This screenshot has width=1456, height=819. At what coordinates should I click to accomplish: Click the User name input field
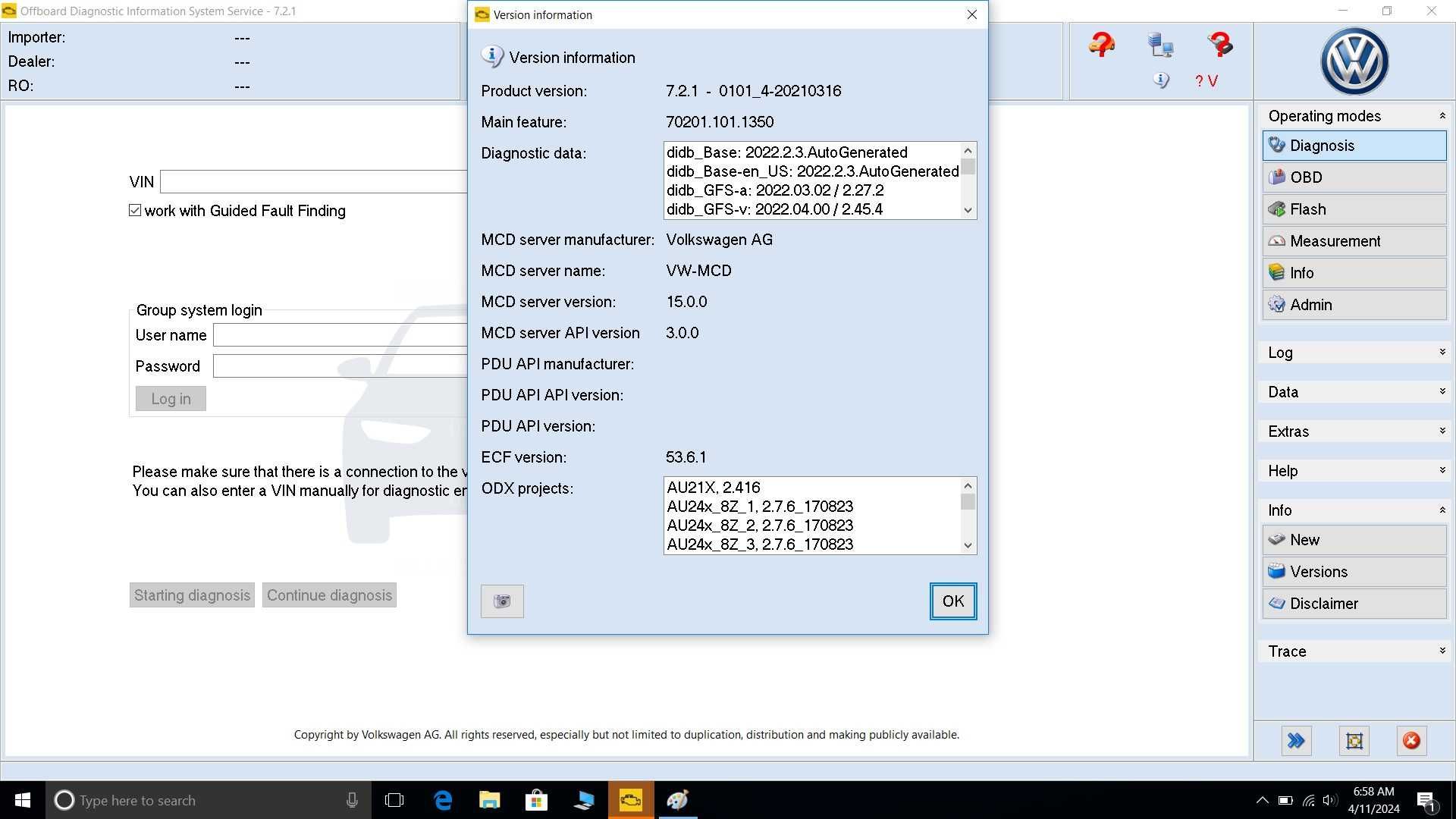tap(340, 335)
